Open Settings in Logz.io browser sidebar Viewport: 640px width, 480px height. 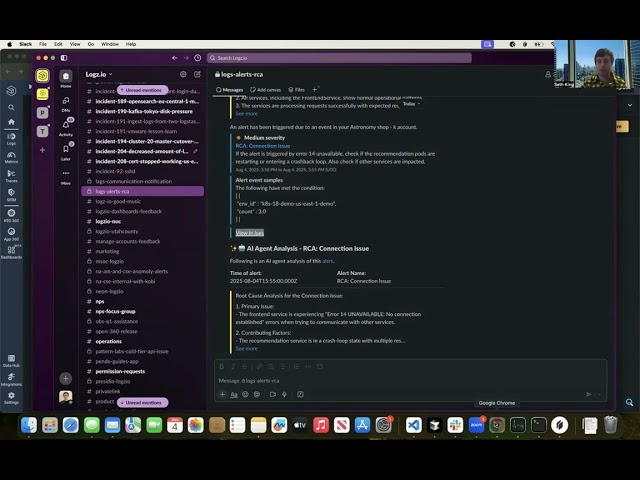coord(11,398)
